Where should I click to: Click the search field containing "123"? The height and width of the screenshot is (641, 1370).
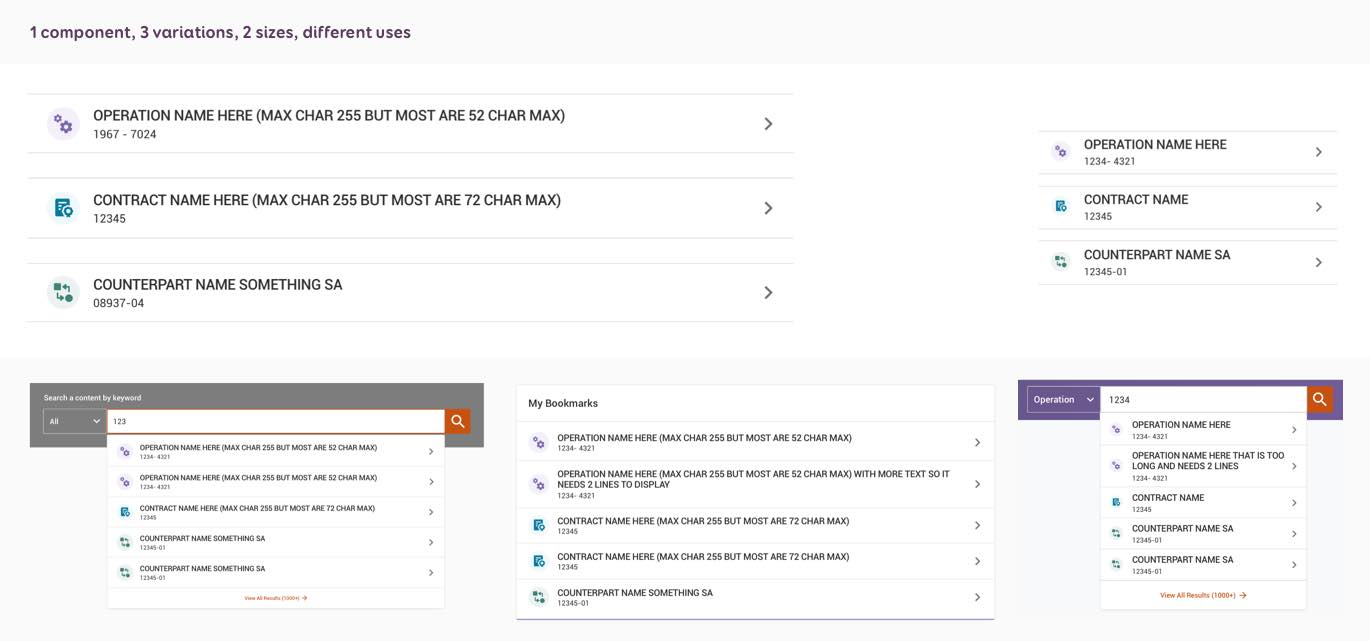(x=275, y=422)
